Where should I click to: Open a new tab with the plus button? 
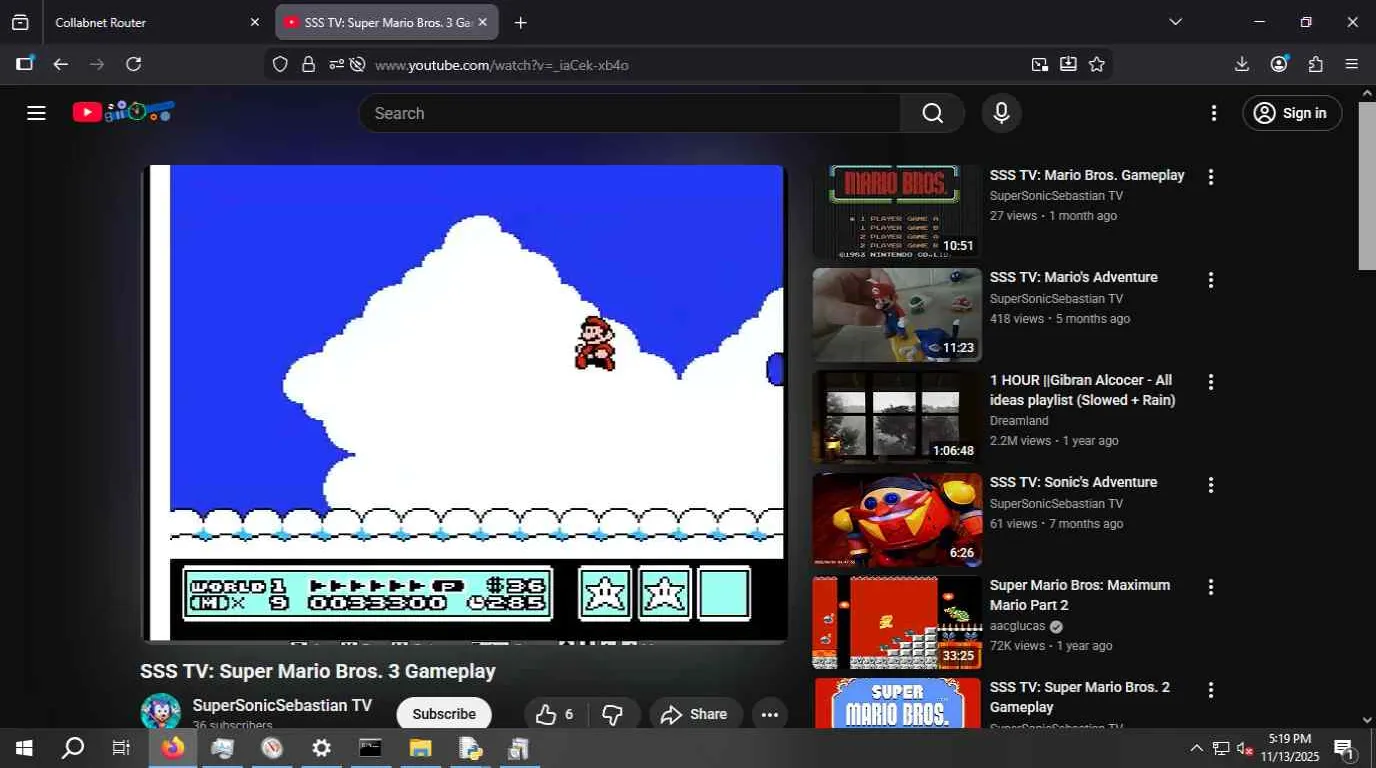tap(520, 22)
